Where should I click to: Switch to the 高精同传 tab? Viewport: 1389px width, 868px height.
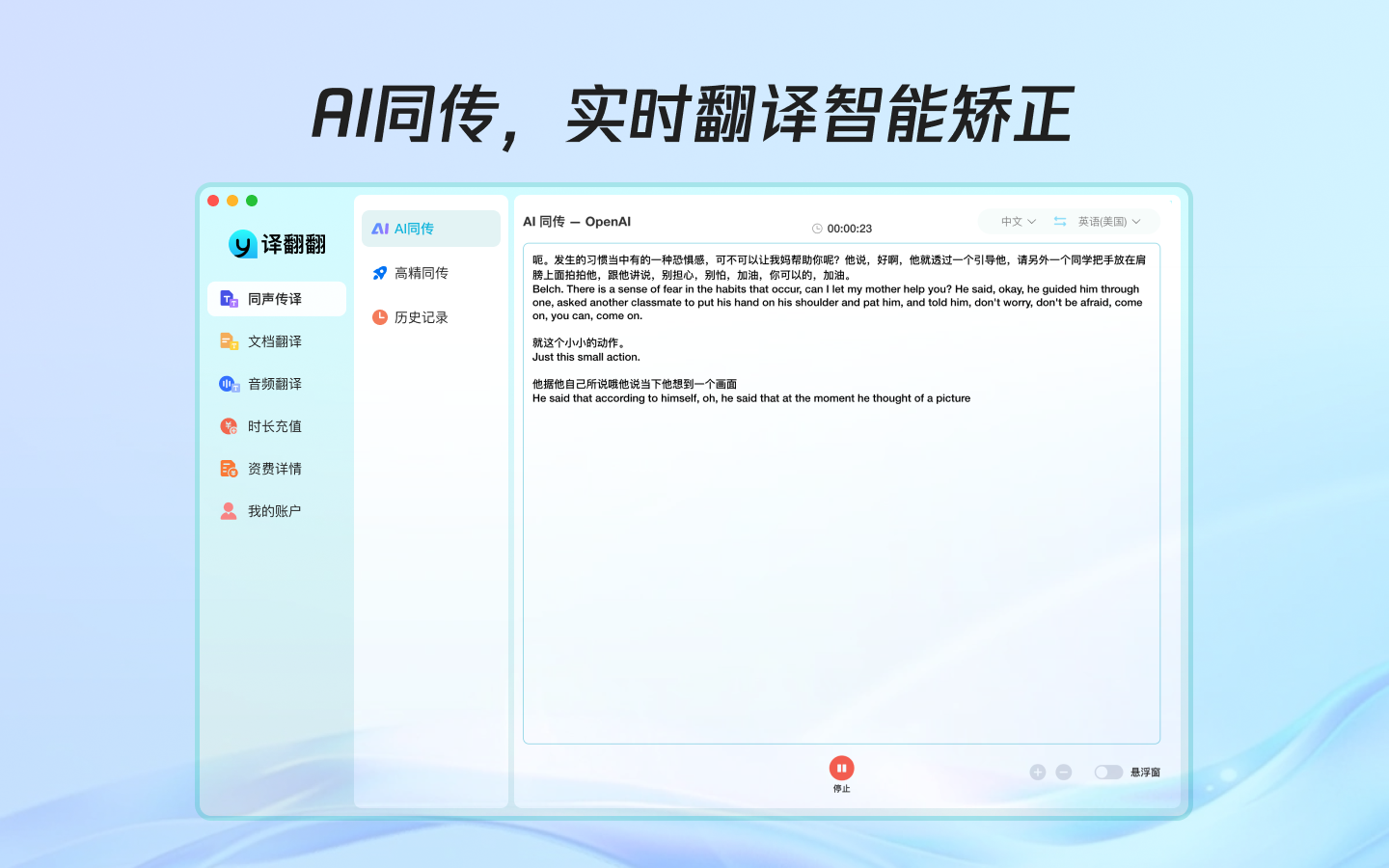point(431,273)
